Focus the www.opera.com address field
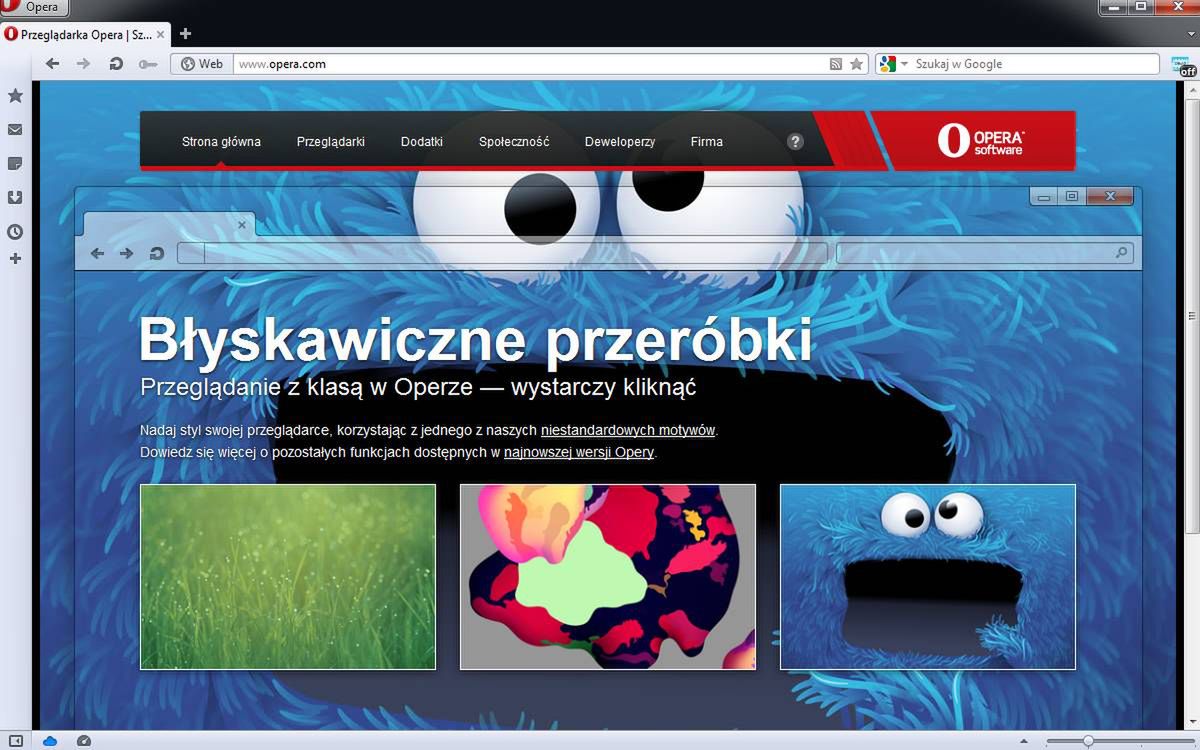1200x750 pixels. click(x=530, y=64)
